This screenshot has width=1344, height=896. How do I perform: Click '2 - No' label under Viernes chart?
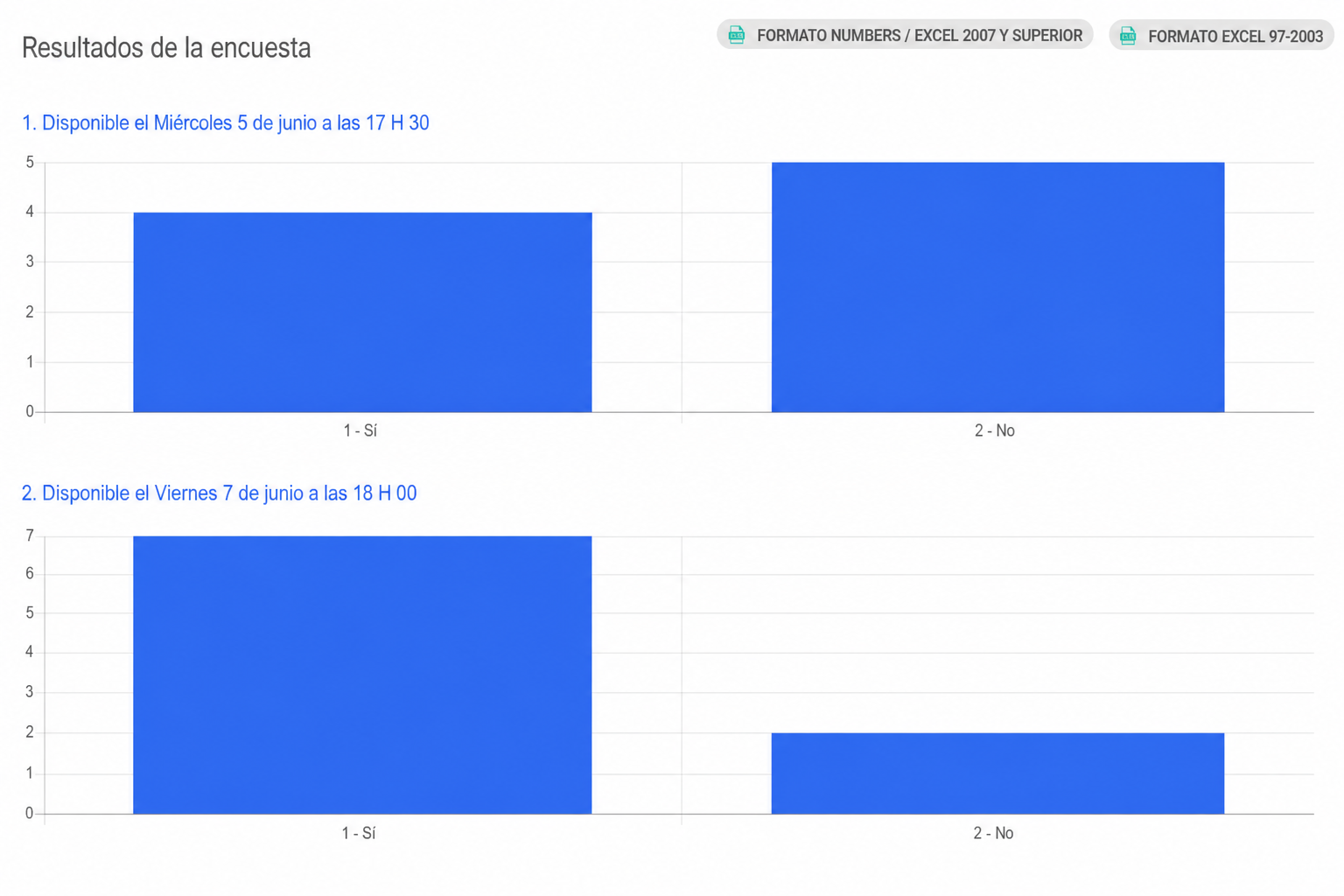tap(993, 833)
